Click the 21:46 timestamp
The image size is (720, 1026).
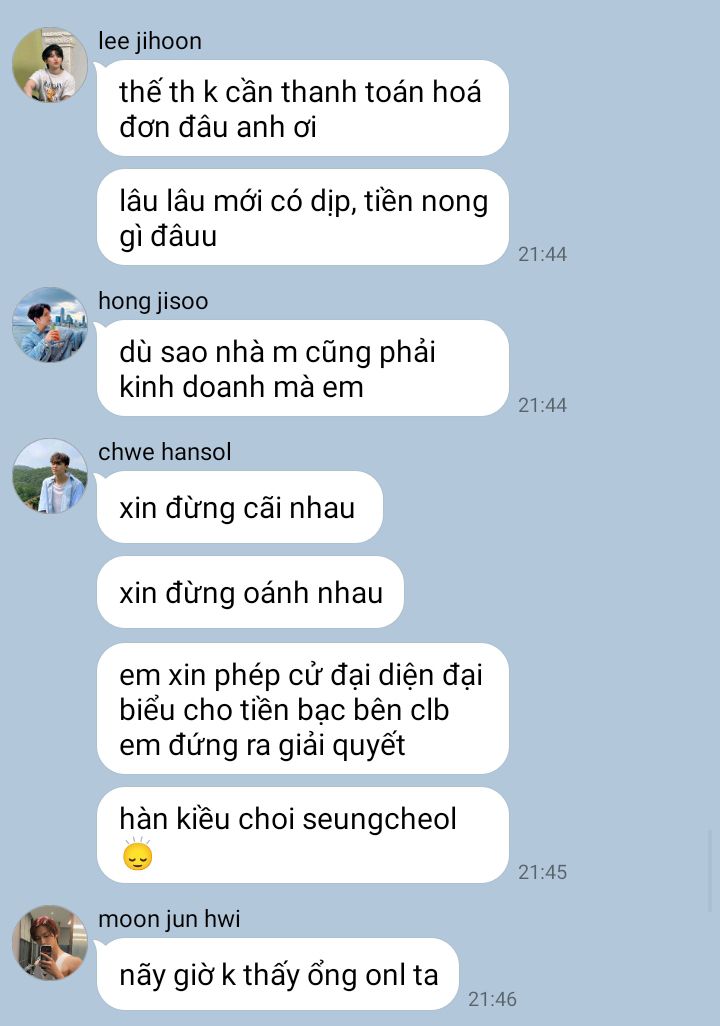tap(492, 999)
